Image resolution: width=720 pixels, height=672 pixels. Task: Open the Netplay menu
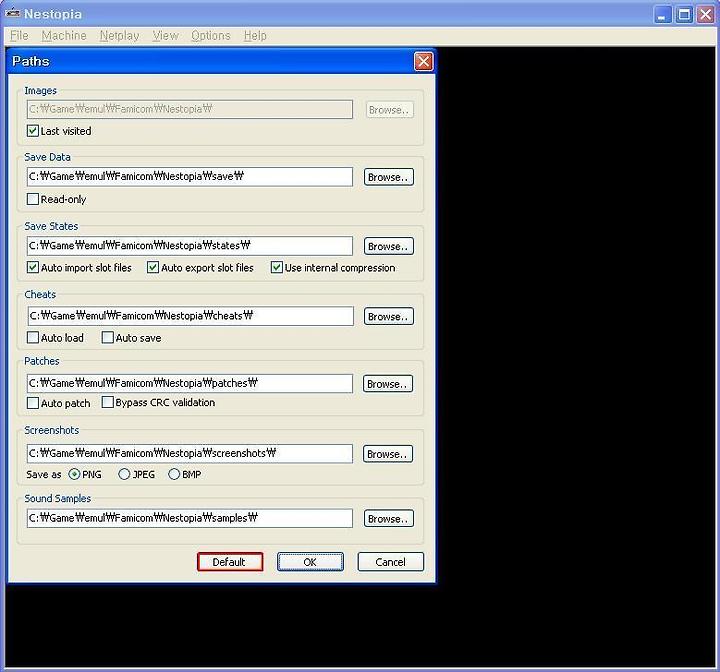coord(119,35)
